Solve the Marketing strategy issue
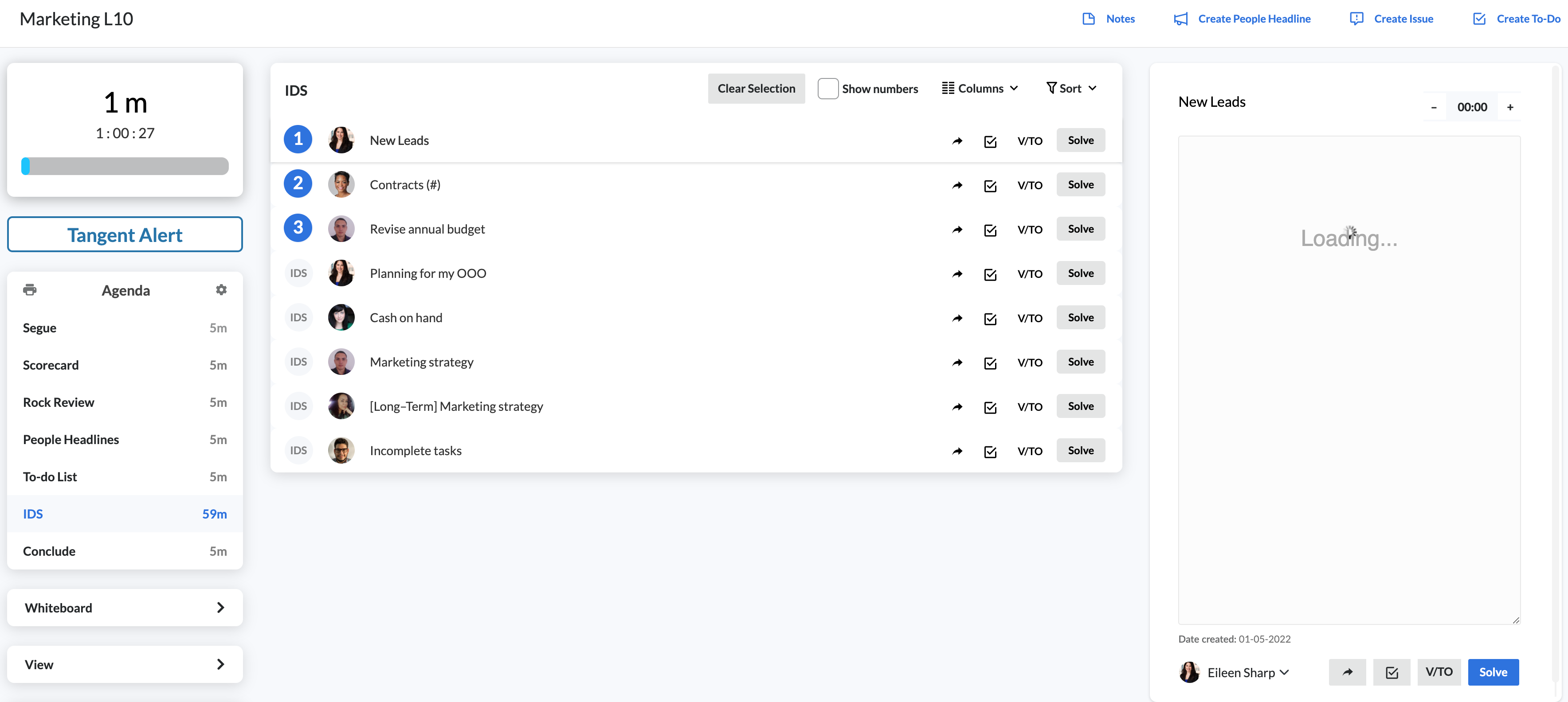 pyautogui.click(x=1080, y=361)
